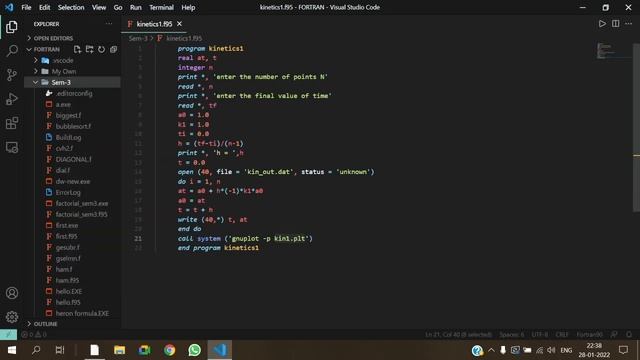
Task: Run the current file with play icon
Action: (x=602, y=24)
